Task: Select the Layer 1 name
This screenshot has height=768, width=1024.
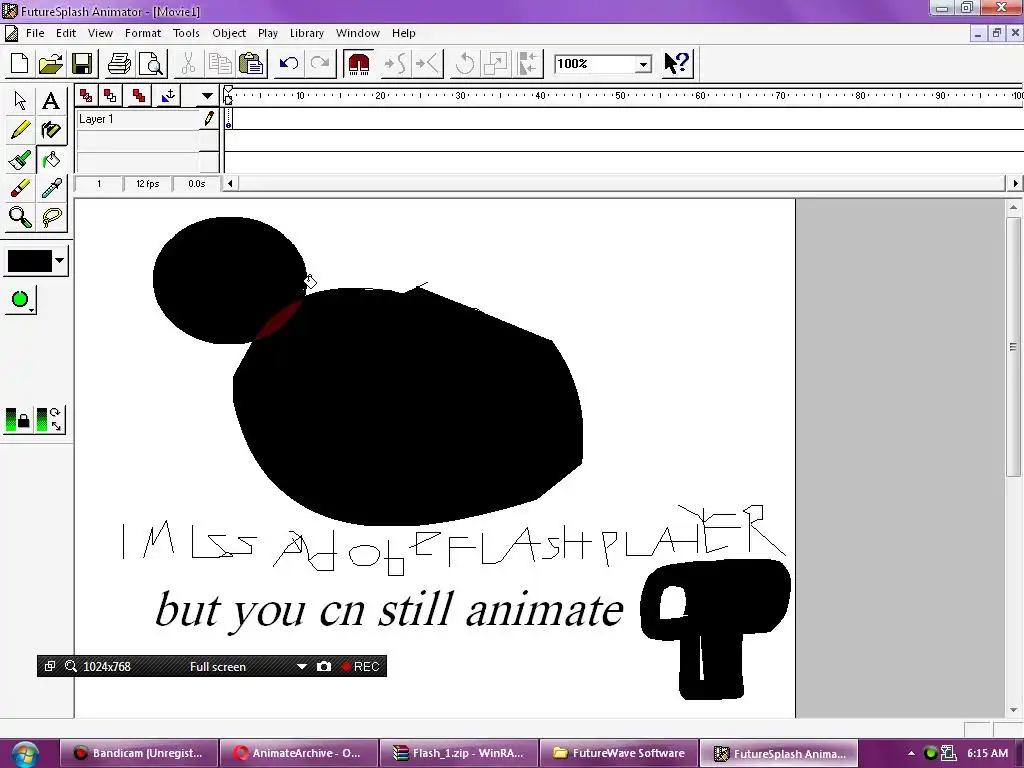Action: tap(96, 119)
